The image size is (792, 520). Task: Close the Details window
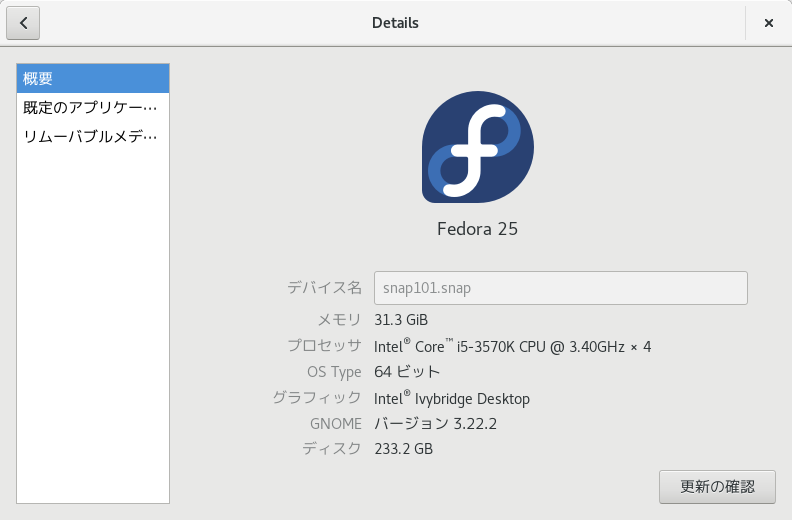click(x=768, y=23)
